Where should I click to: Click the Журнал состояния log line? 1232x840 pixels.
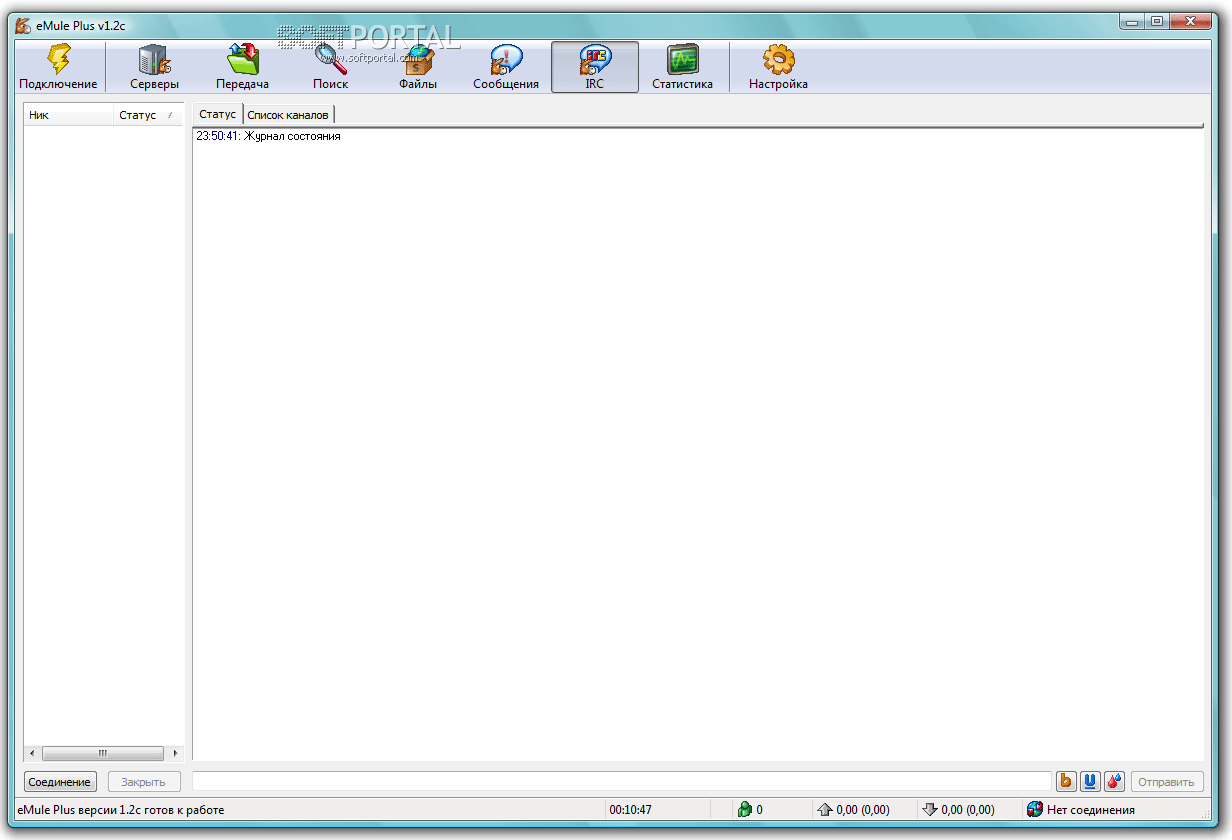pos(292,136)
